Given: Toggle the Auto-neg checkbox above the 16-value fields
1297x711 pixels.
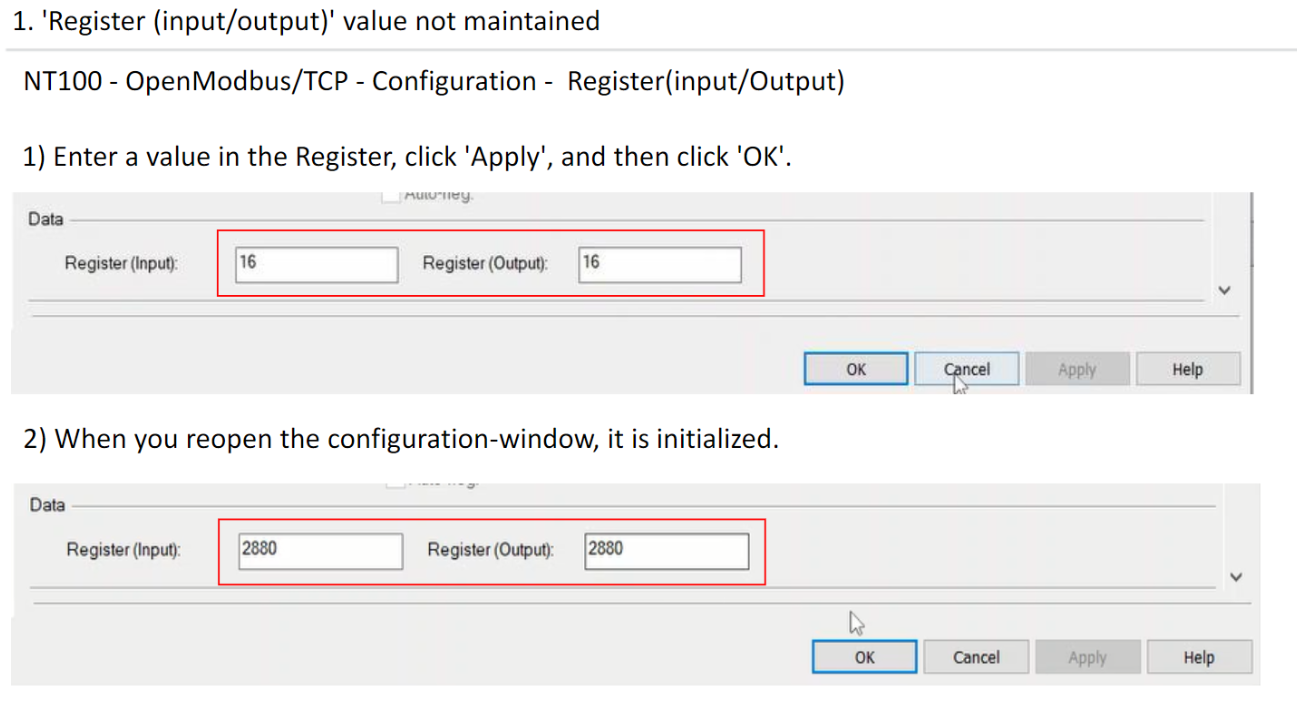Looking at the screenshot, I should pyautogui.click(x=390, y=197).
